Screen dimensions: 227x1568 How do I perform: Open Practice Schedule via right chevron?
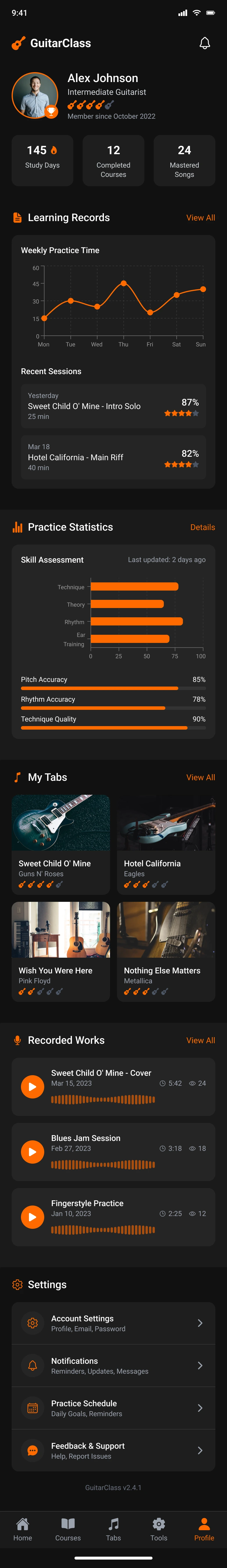(200, 1408)
